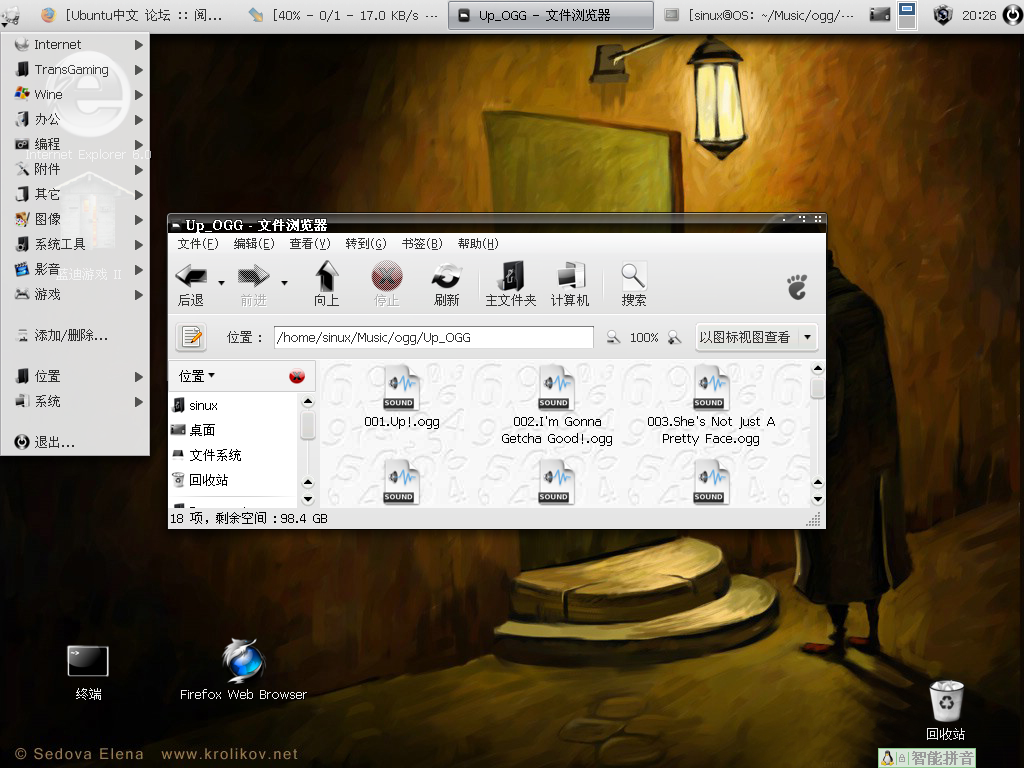The width and height of the screenshot is (1024, 768).
Task: Open the 主文件夹 home folder icon
Action: pyautogui.click(x=511, y=277)
